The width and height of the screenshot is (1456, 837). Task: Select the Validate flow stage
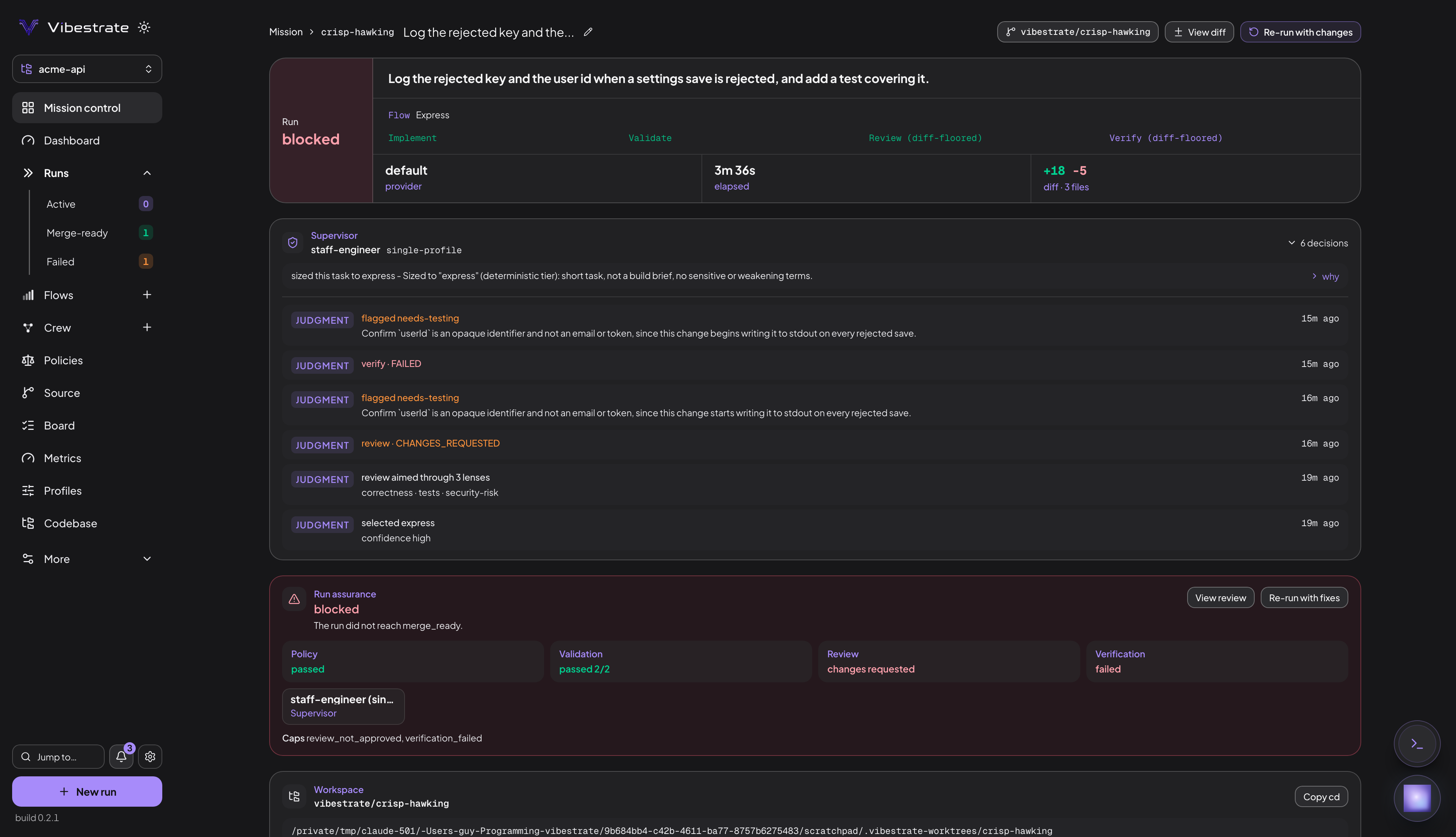[650, 138]
